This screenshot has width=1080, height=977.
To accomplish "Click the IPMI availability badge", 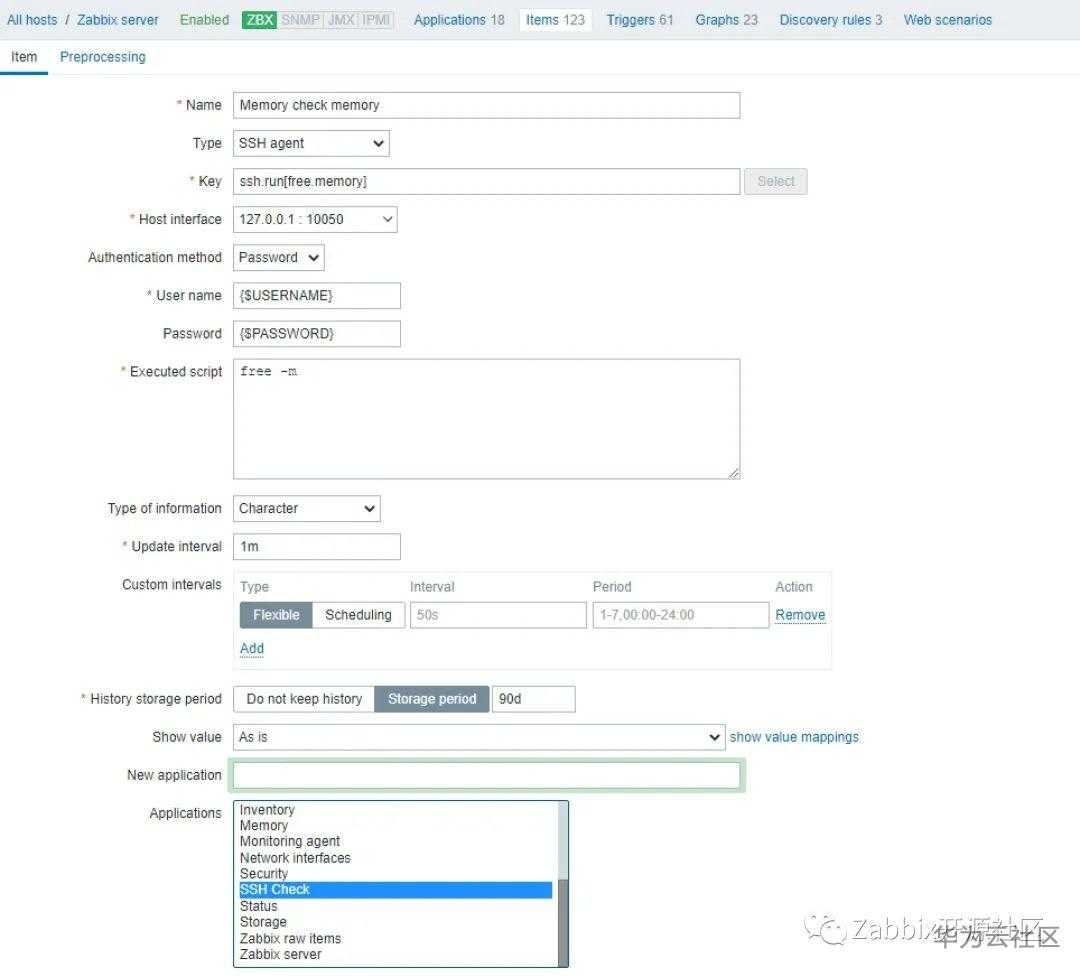I will (376, 20).
